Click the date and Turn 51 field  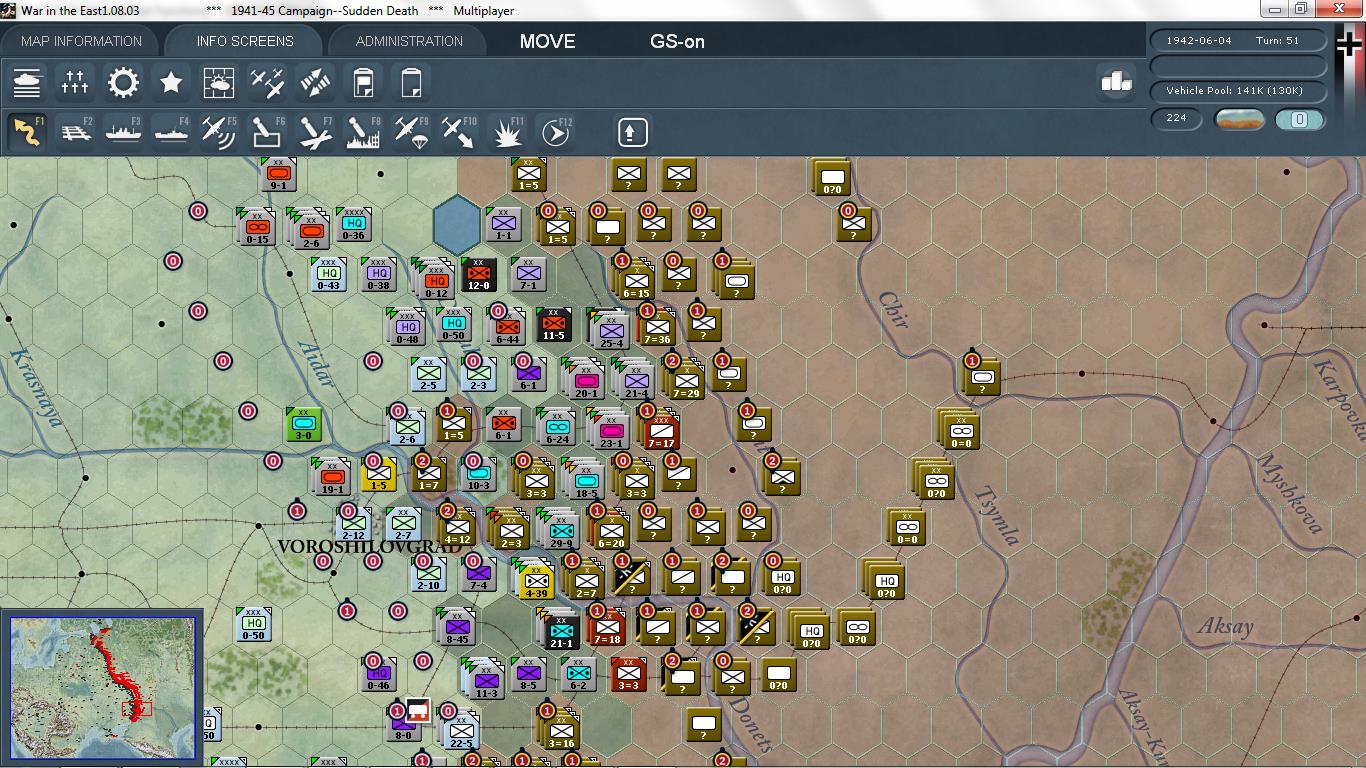pos(1240,40)
